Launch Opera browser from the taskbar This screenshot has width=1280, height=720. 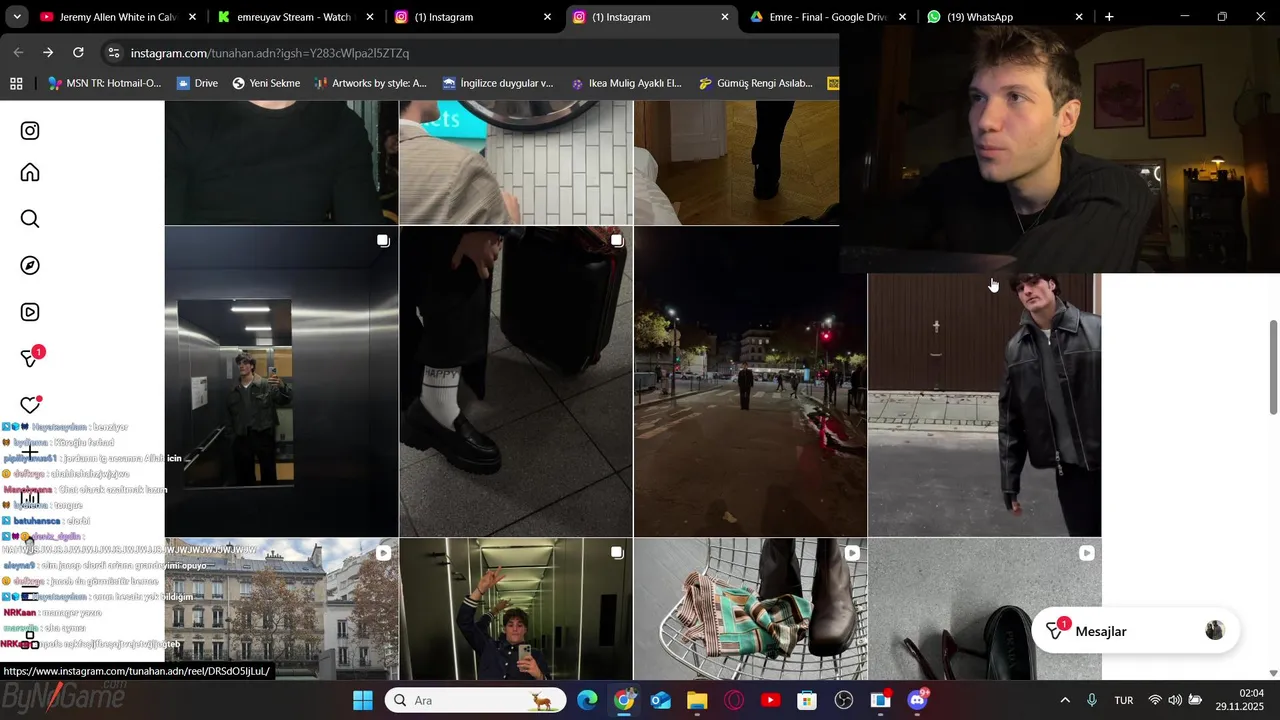(734, 700)
